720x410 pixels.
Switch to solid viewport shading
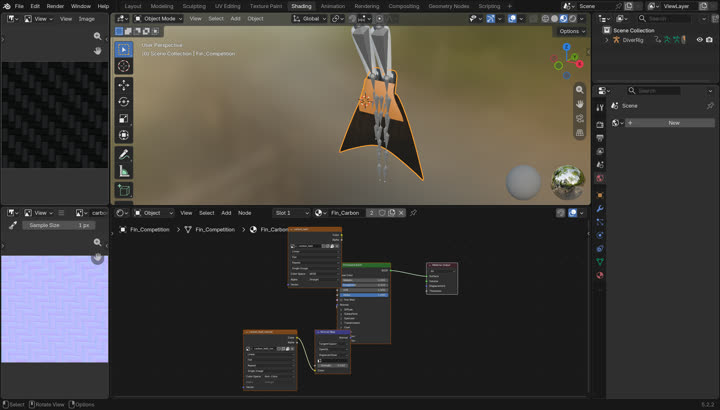tap(554, 19)
